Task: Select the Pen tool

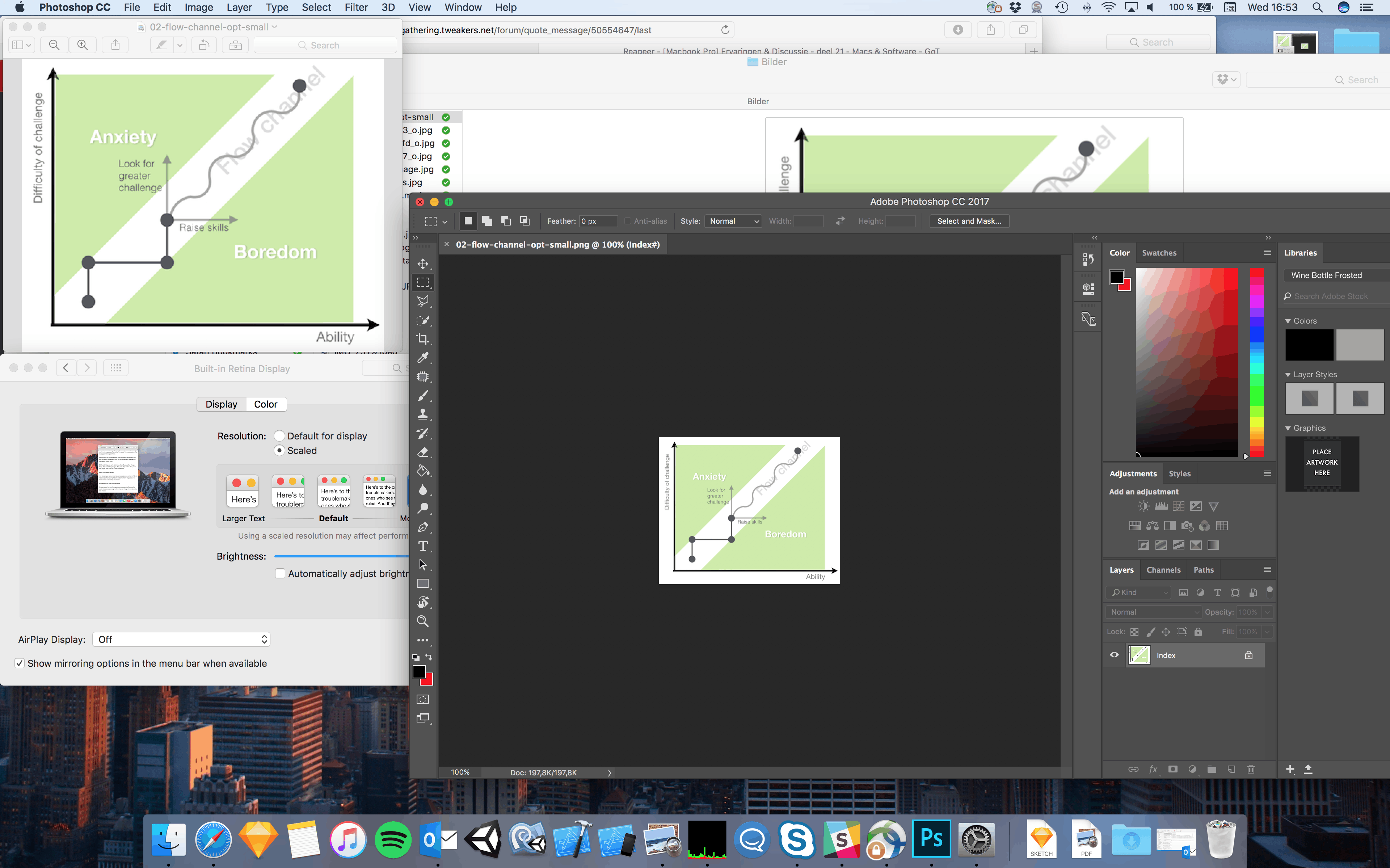Action: 423,527
